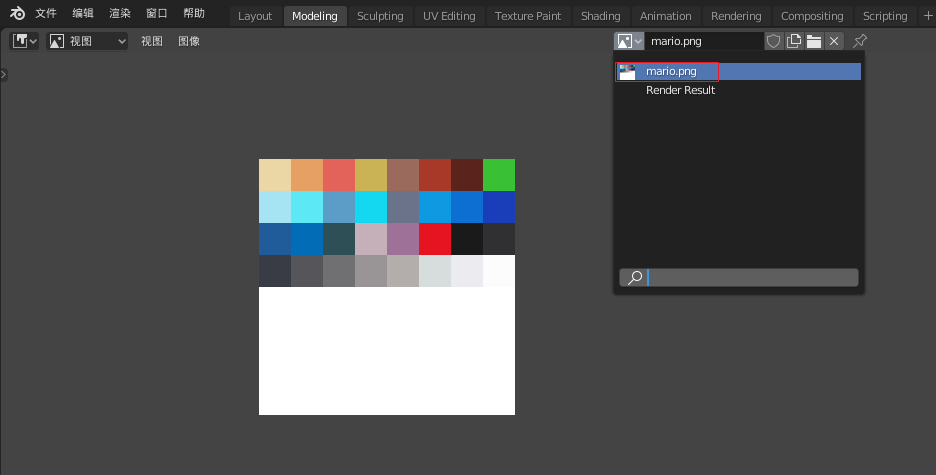Viewport: 936px width, 475px height.
Task: Click the magnifier search icon
Action: [x=635, y=277]
